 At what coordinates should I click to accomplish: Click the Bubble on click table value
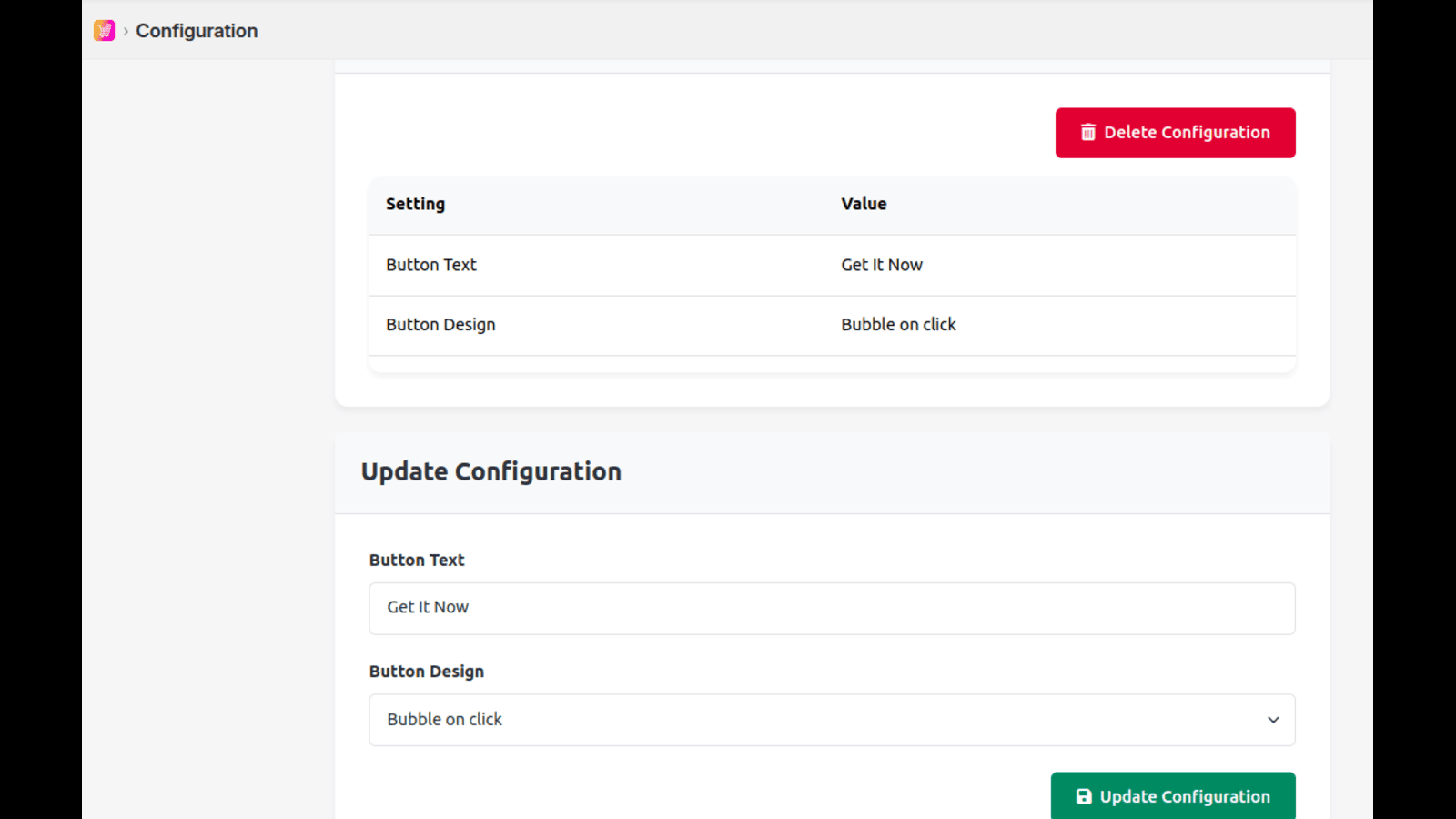click(898, 325)
